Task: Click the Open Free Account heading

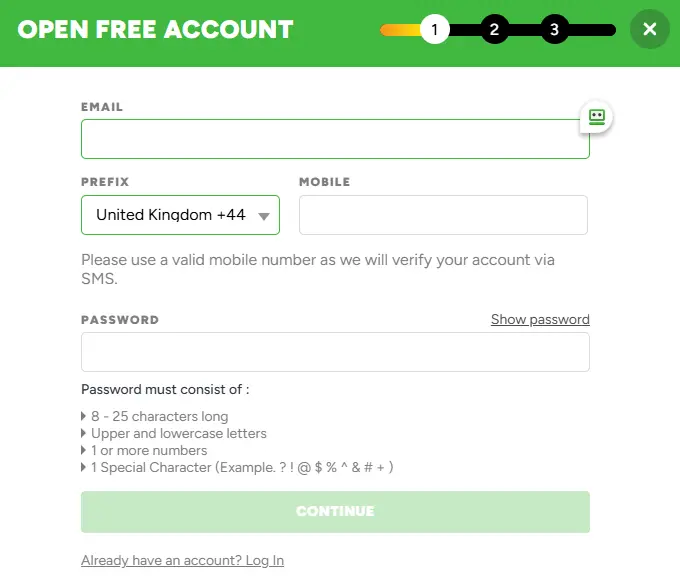Action: tap(156, 30)
